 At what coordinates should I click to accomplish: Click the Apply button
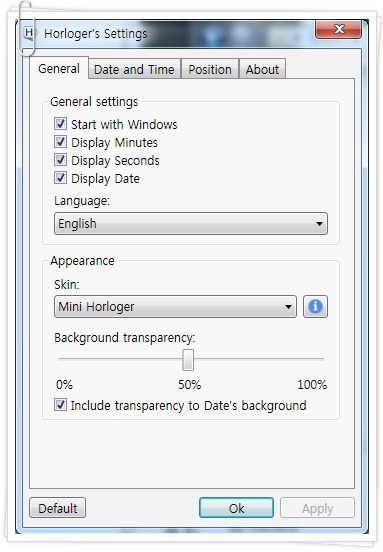tap(317, 508)
